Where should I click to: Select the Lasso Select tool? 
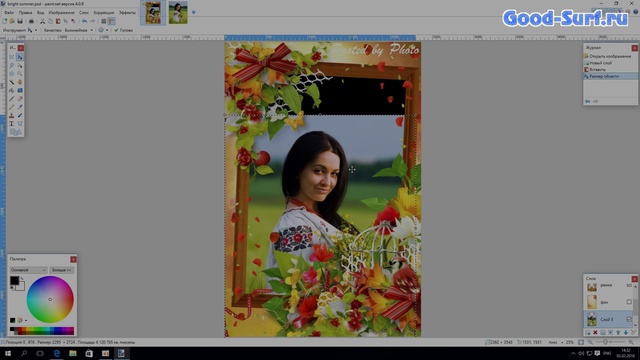coord(11,65)
